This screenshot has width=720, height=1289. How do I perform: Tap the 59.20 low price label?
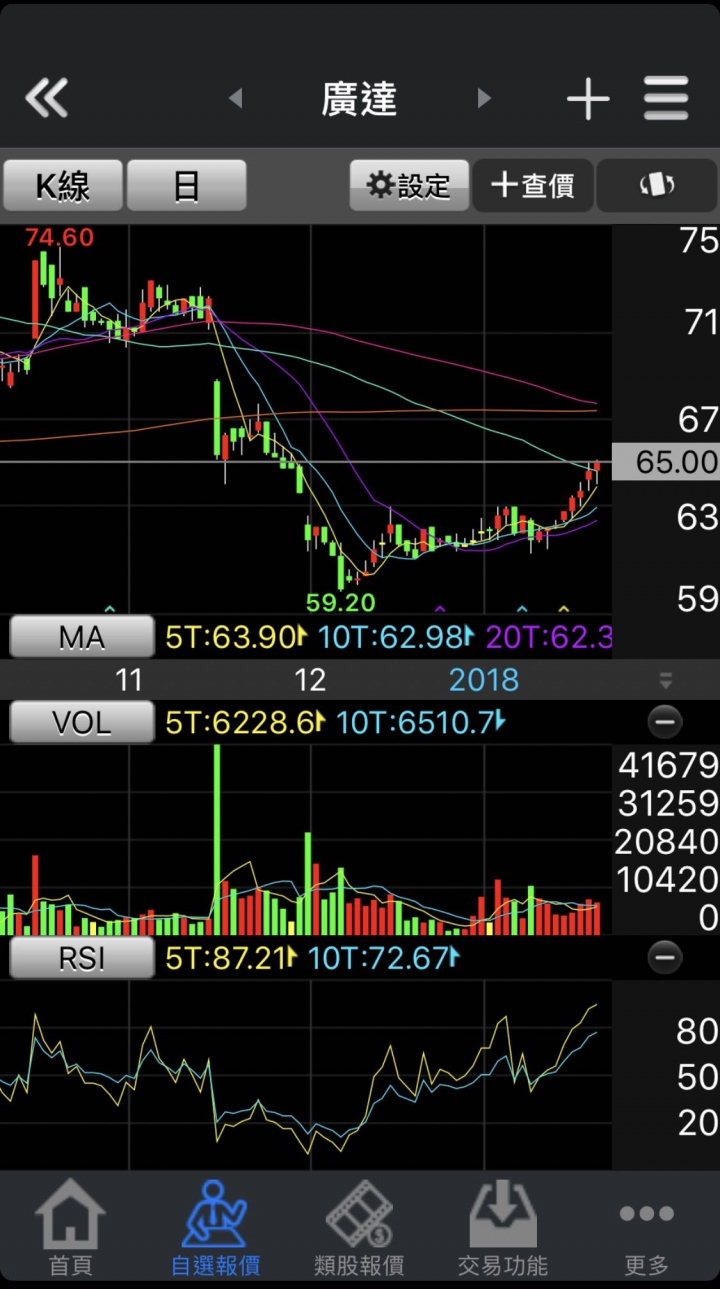[x=339, y=601]
